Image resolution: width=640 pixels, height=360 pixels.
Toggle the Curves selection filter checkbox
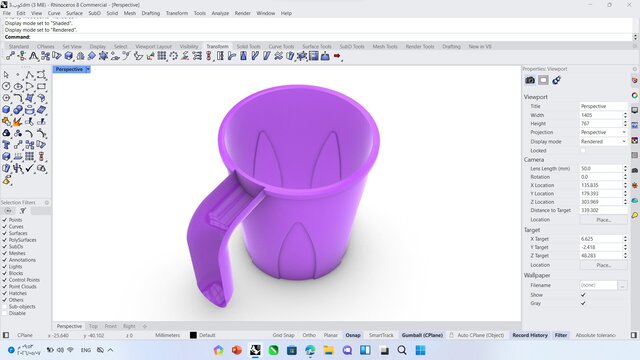4,227
